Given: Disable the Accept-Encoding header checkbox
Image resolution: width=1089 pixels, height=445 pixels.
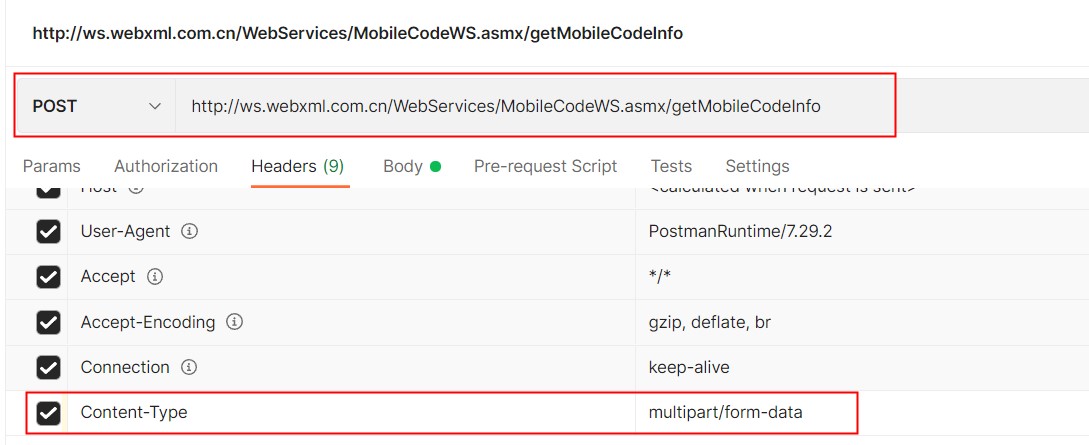Looking at the screenshot, I should click(x=48, y=322).
